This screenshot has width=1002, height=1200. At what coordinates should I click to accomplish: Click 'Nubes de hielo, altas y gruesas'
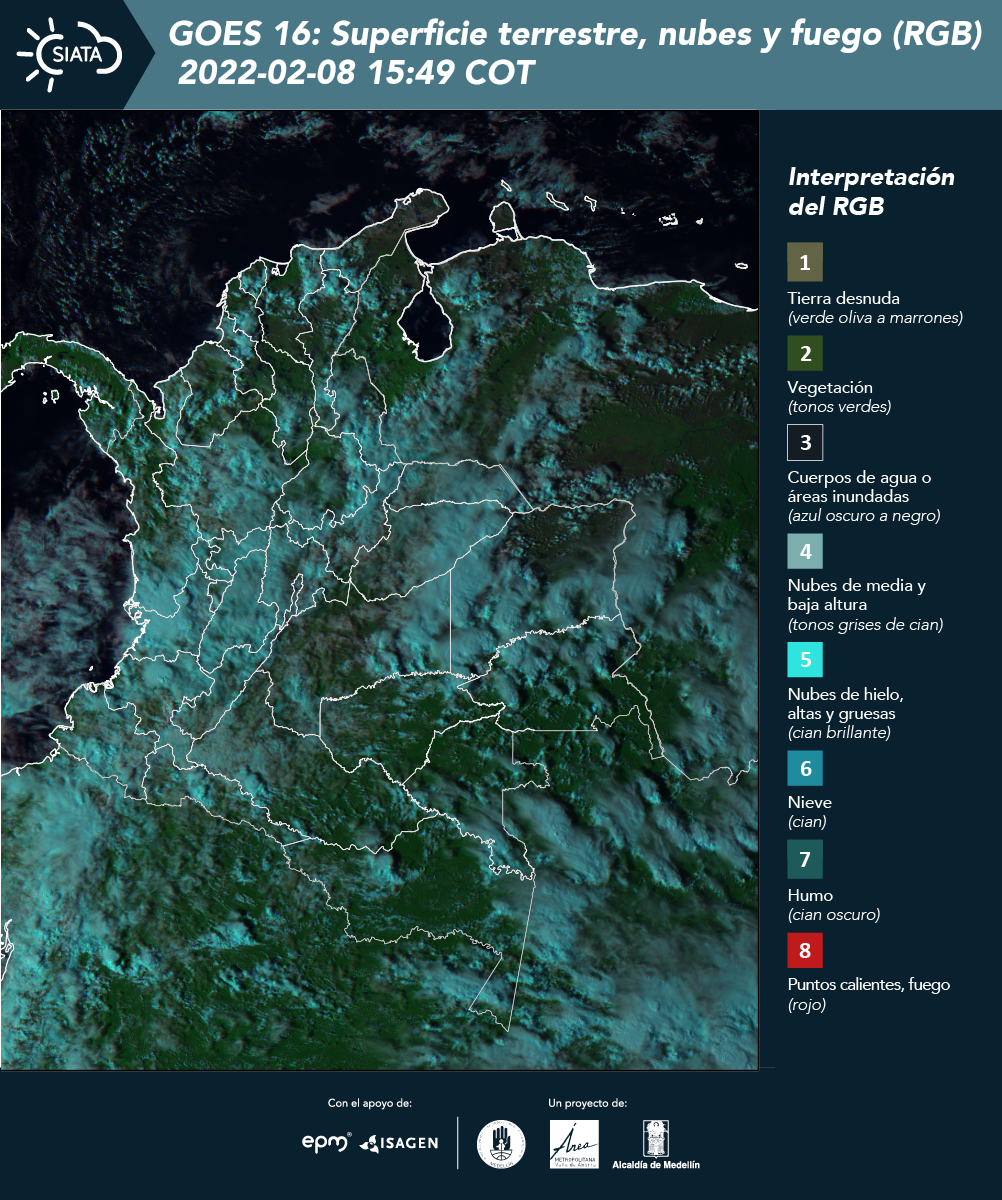846,704
